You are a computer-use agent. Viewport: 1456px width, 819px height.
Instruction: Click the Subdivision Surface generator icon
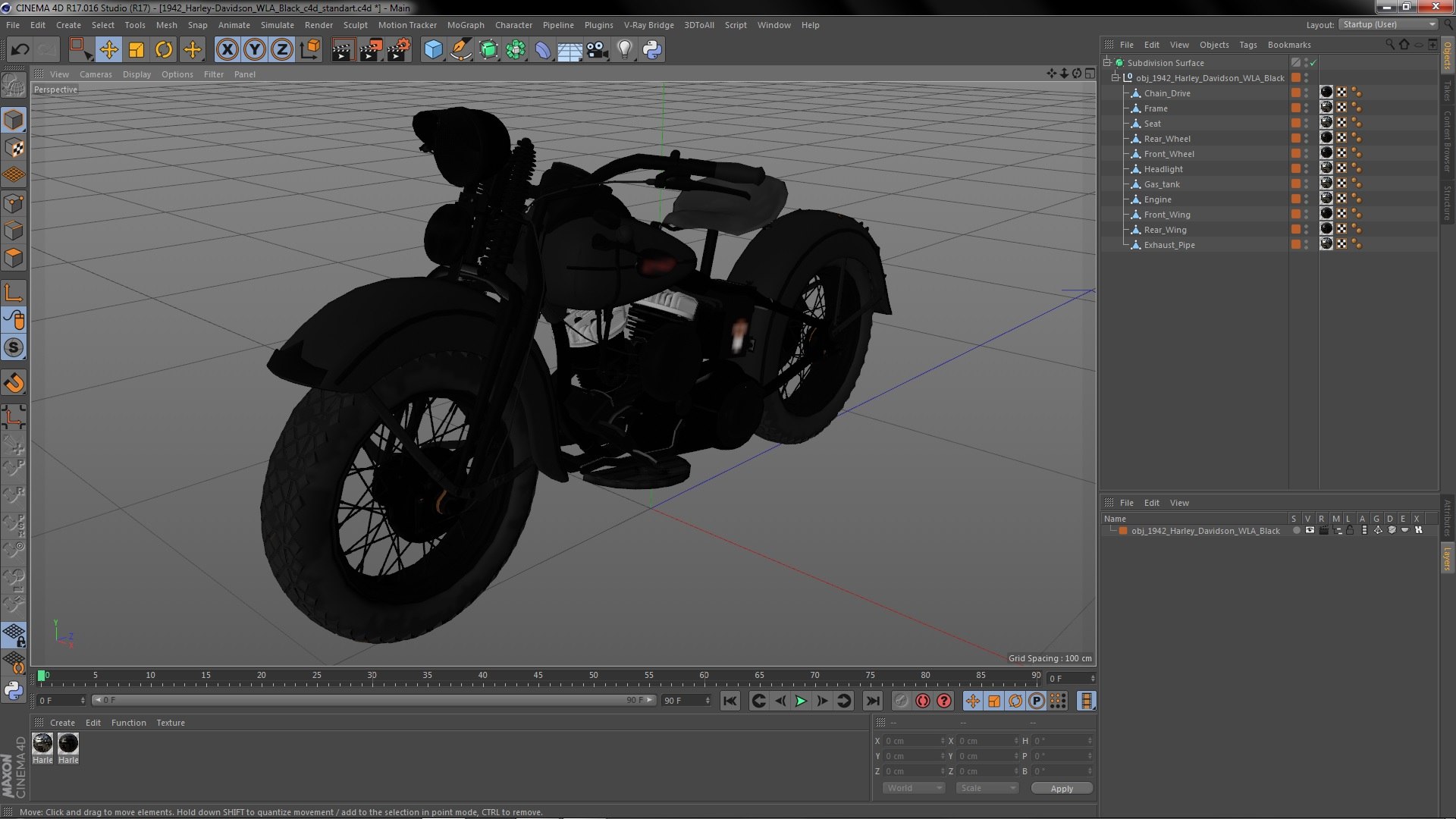coord(488,50)
